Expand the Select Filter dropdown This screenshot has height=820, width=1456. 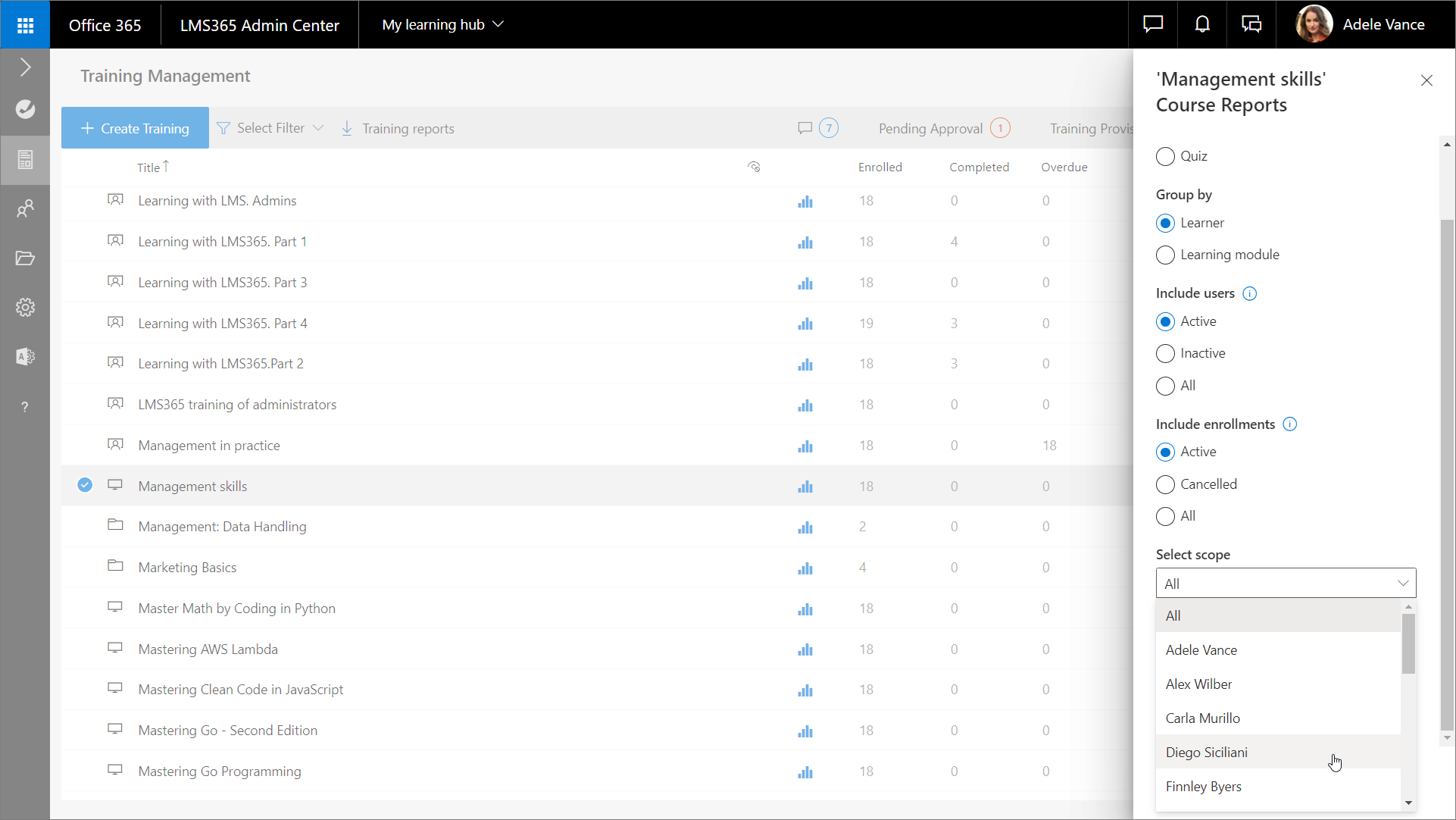coord(270,128)
